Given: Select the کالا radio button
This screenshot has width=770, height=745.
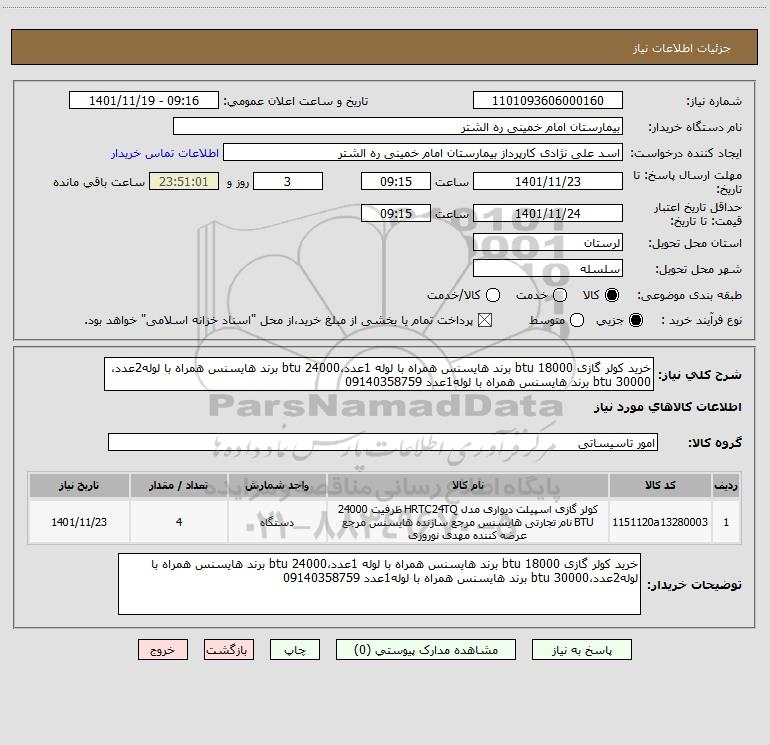Looking at the screenshot, I should tap(612, 295).
